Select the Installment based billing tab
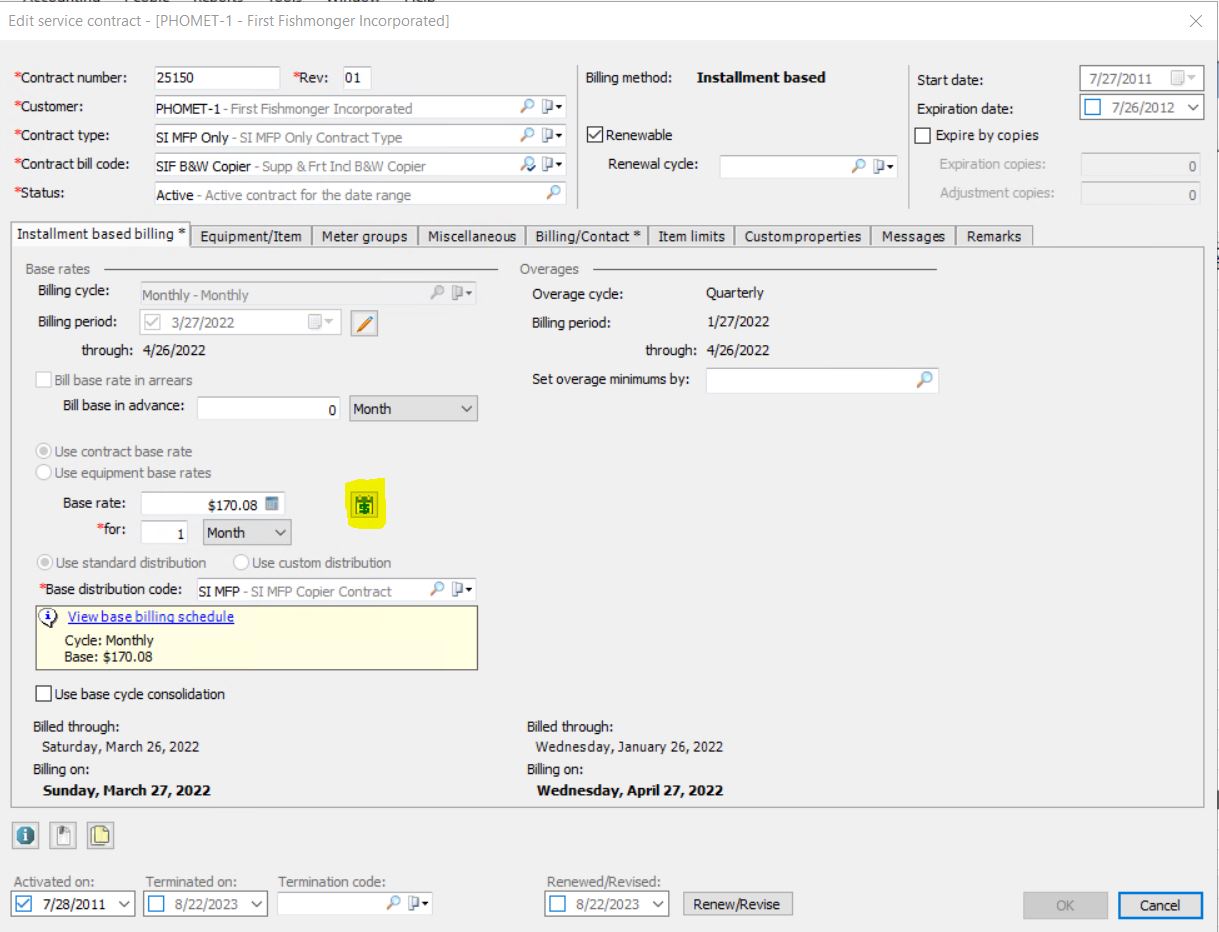The width and height of the screenshot is (1219, 932). click(x=101, y=234)
